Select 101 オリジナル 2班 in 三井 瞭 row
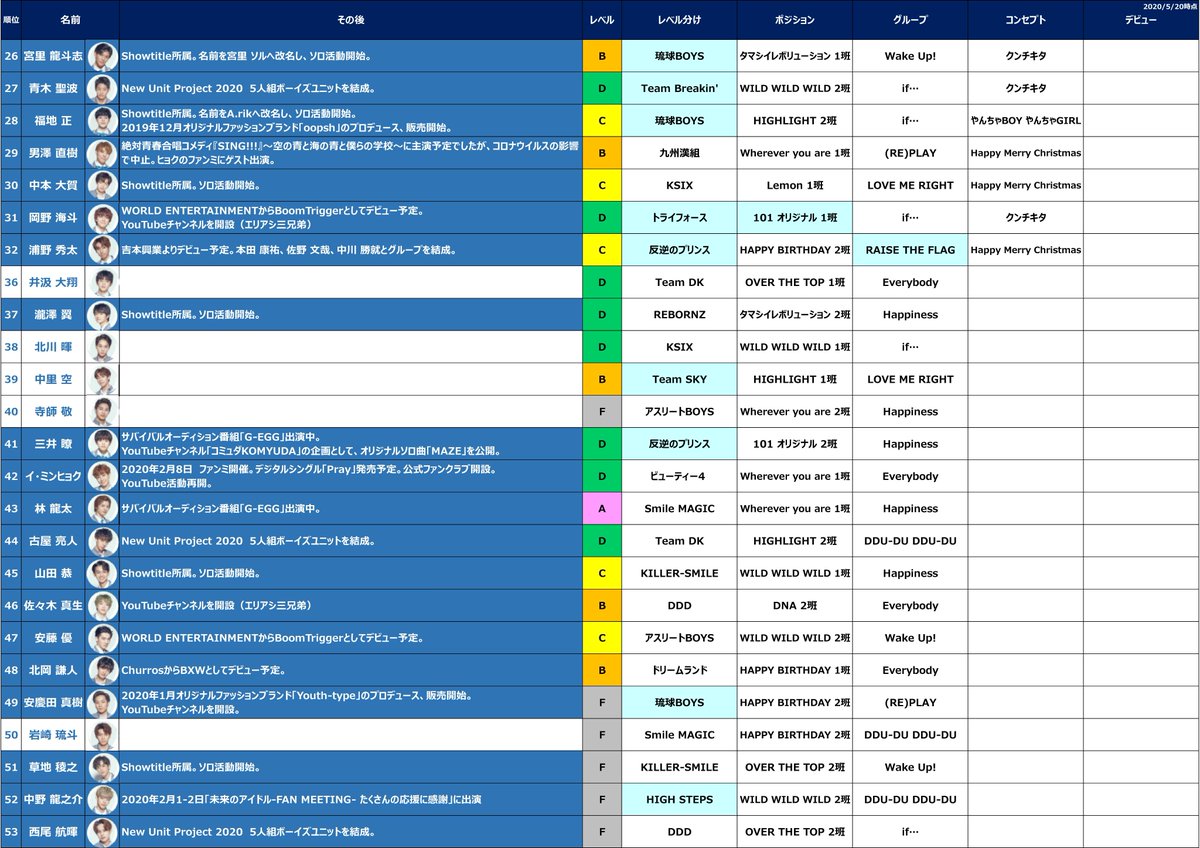 point(795,444)
